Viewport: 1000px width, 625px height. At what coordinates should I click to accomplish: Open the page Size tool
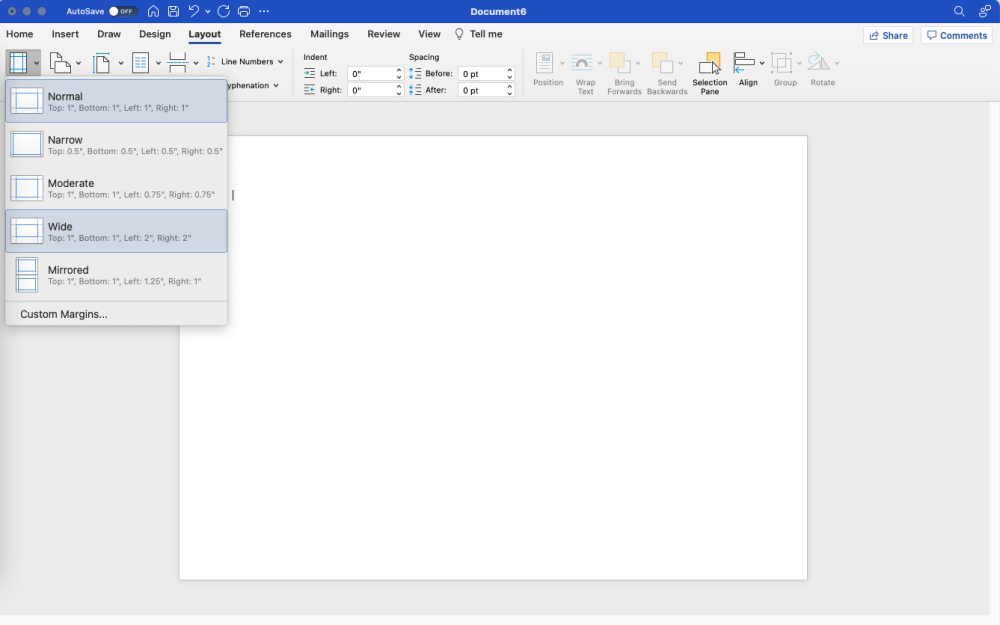(x=103, y=62)
